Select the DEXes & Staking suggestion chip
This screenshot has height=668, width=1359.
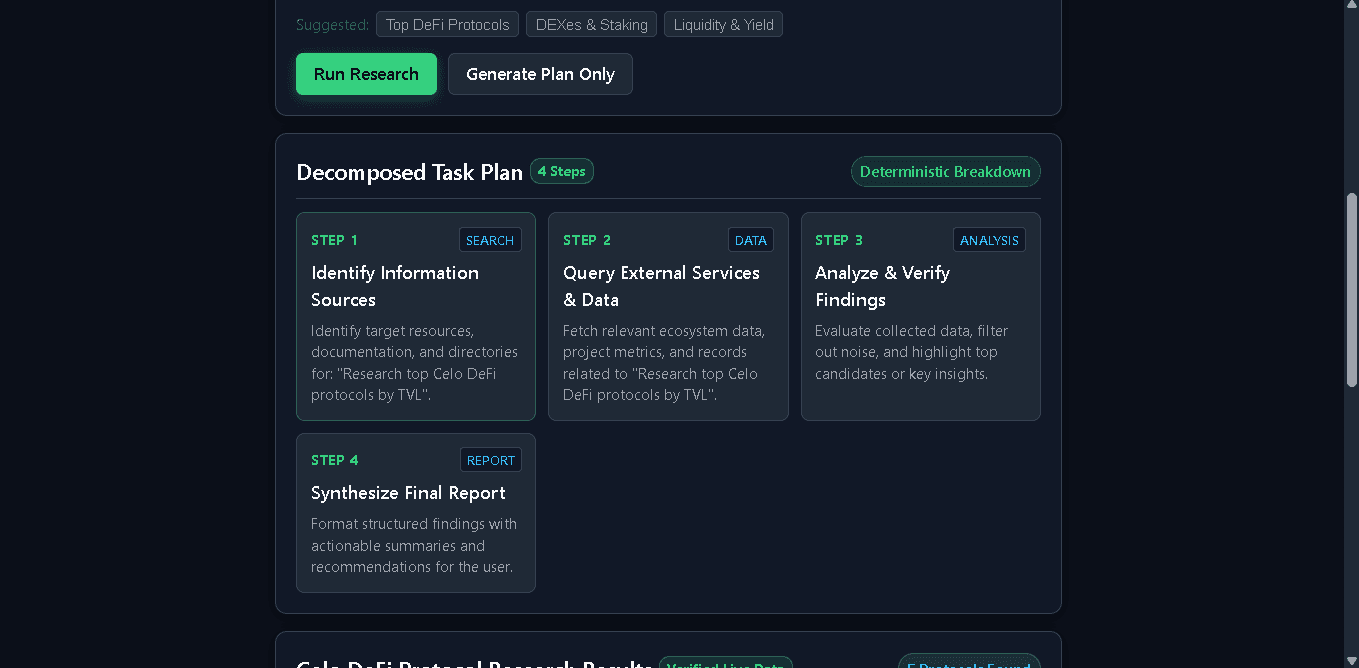click(592, 25)
